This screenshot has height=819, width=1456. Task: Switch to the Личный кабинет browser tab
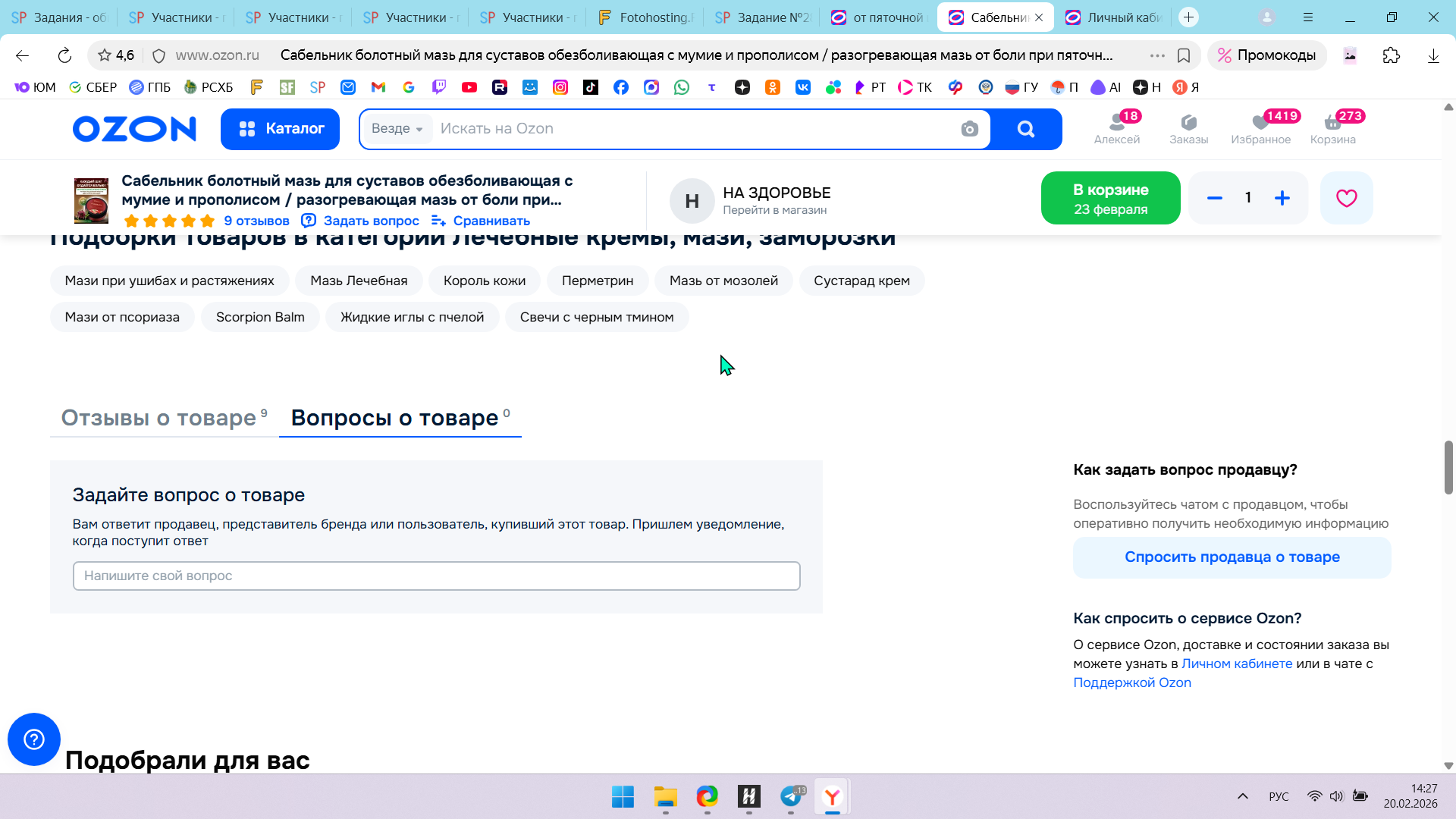click(1114, 17)
